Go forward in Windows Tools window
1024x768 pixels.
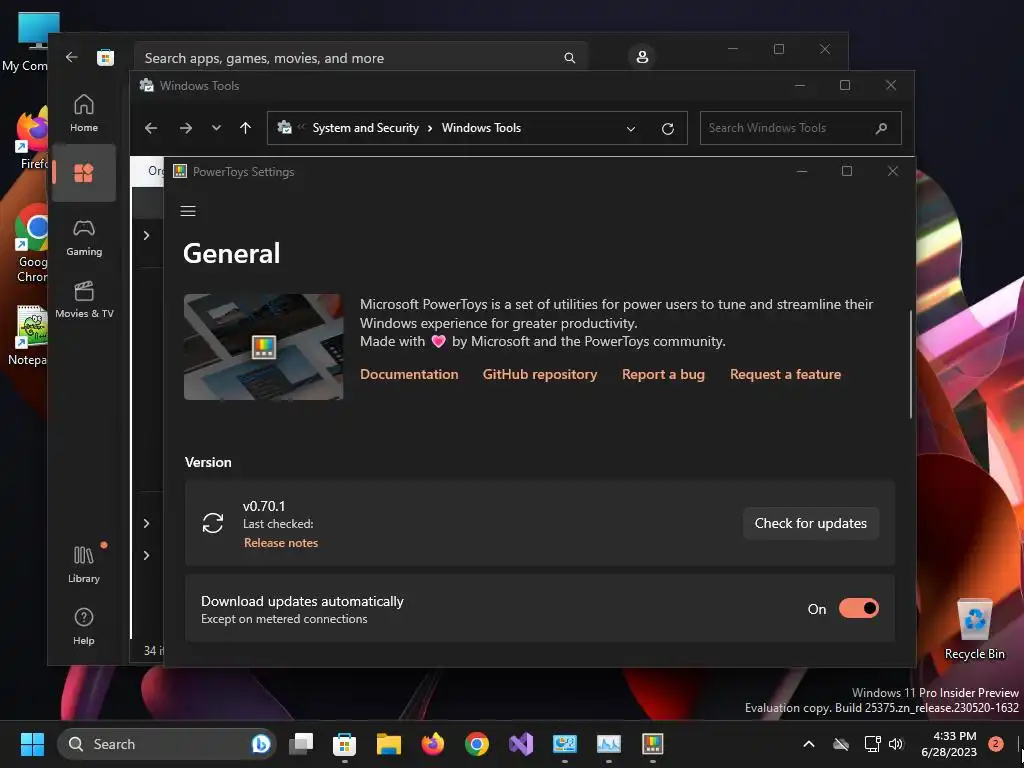[x=186, y=128]
